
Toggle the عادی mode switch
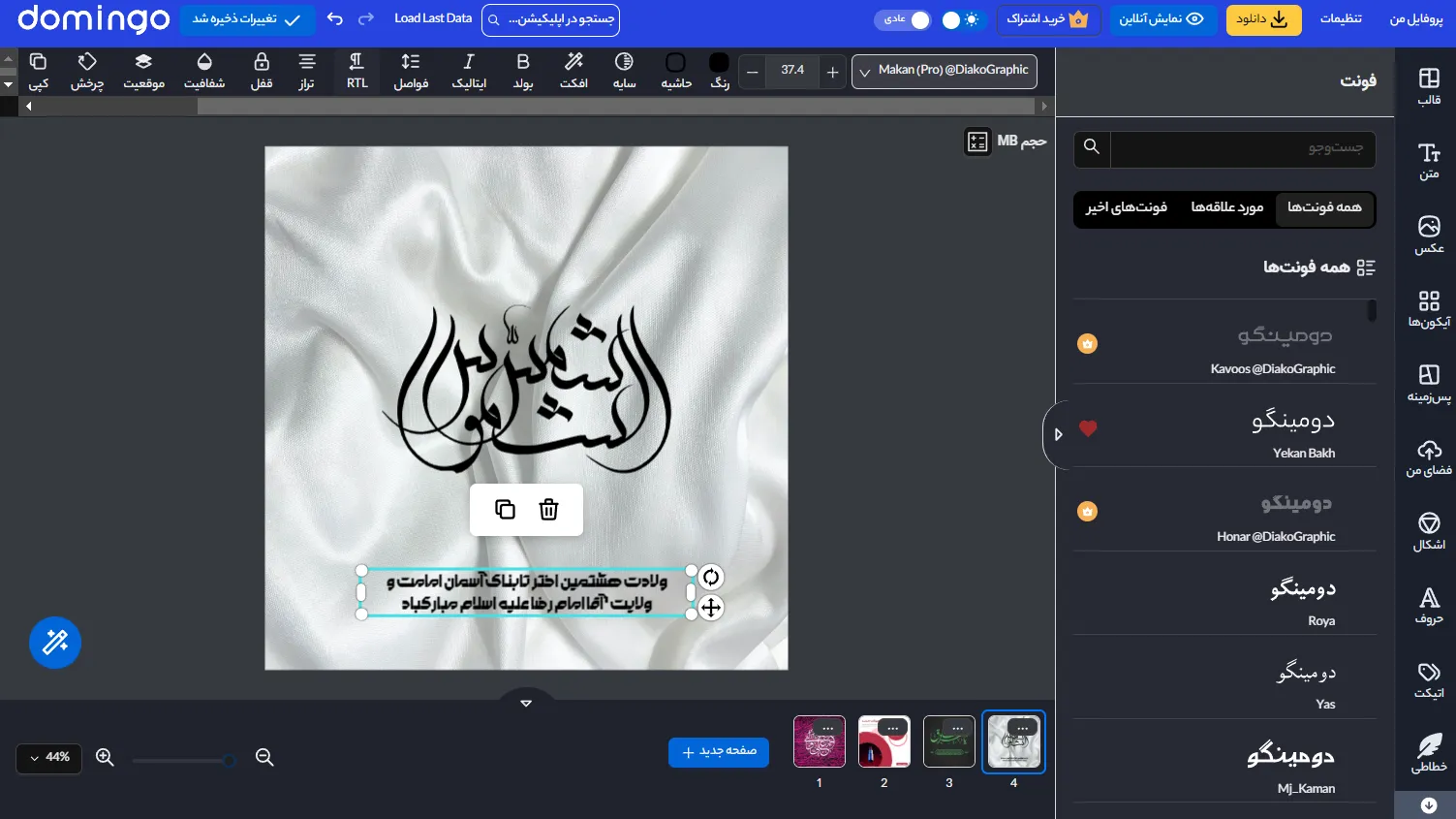click(x=903, y=19)
